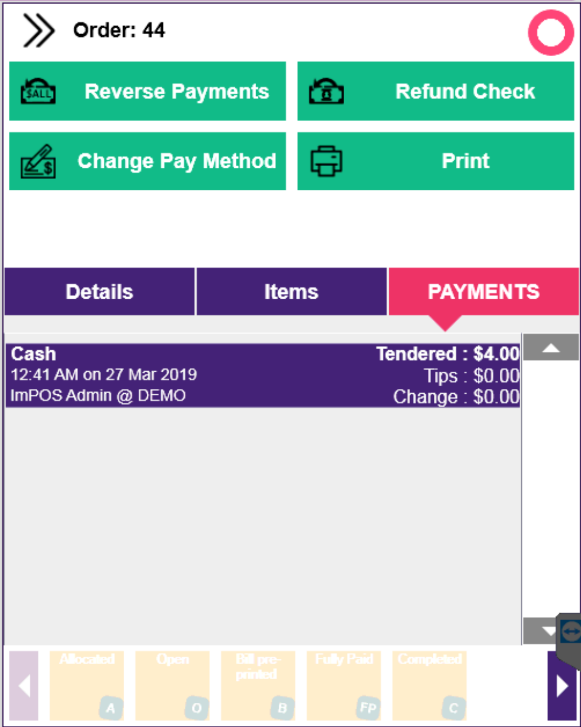Toggle the Fully Paid status filter
The image size is (581, 727).
[344, 685]
